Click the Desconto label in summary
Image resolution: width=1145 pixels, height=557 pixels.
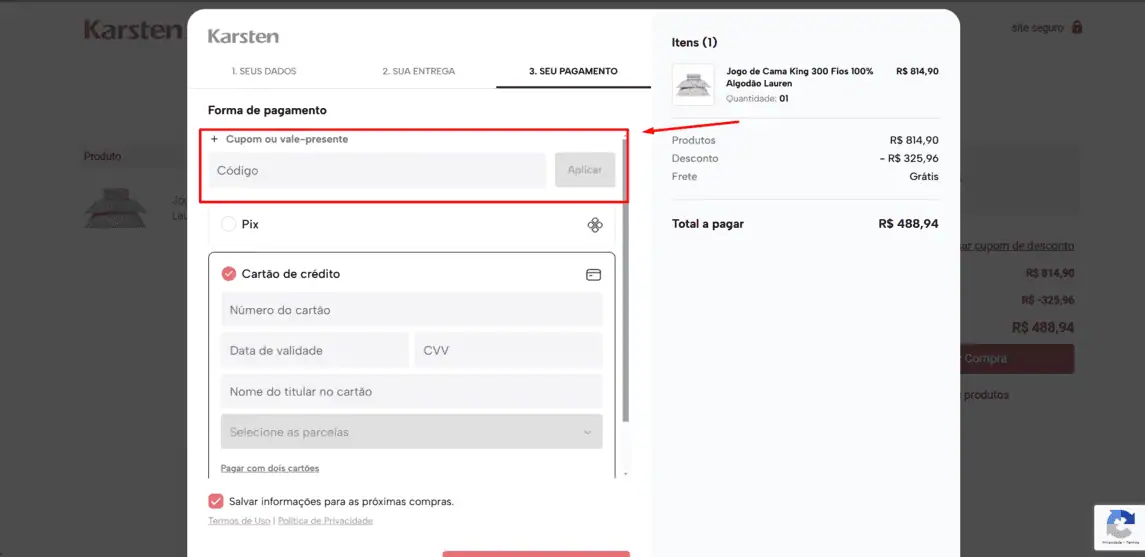[695, 158]
